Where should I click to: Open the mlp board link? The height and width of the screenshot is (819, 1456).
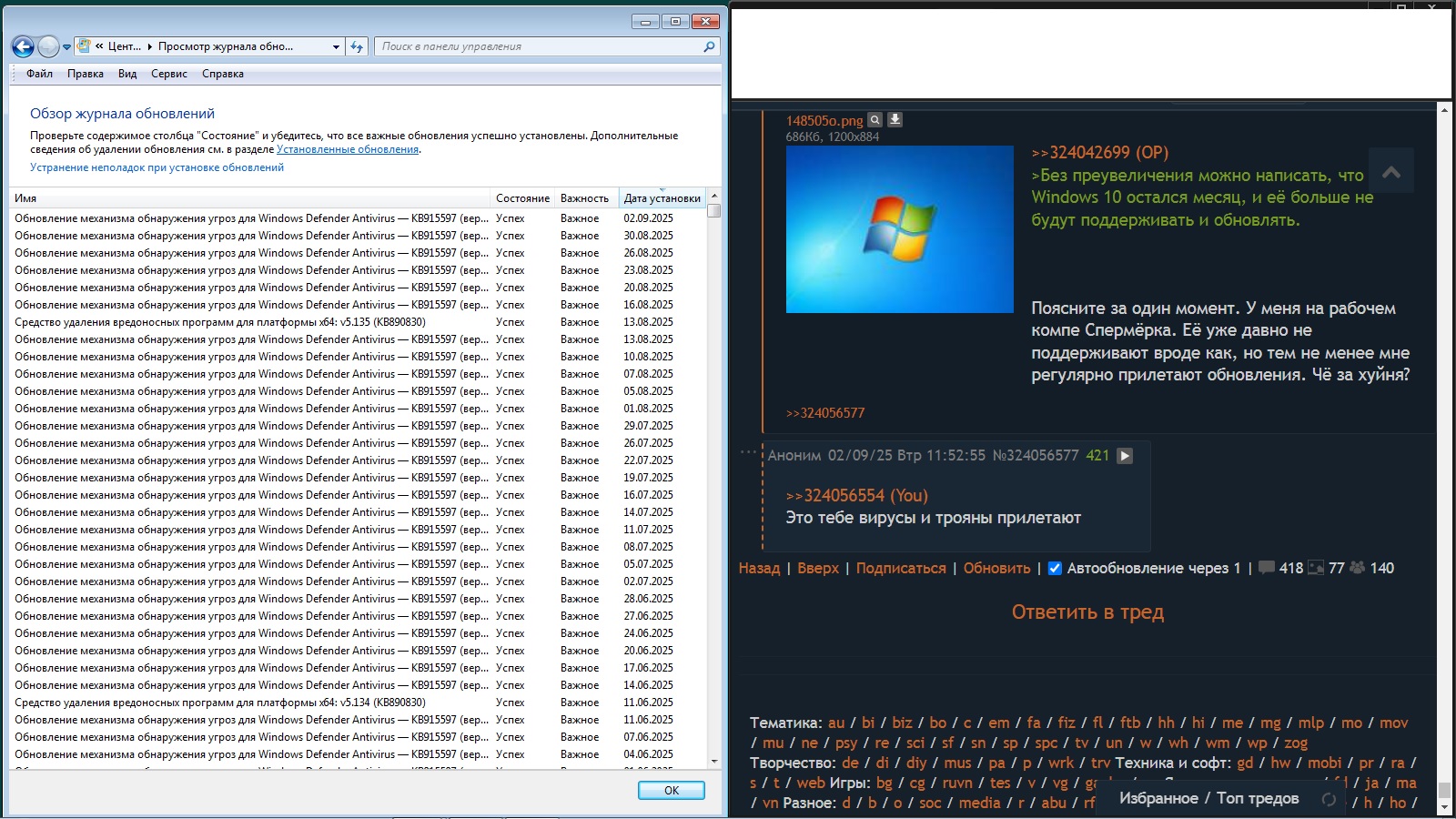point(1311,723)
